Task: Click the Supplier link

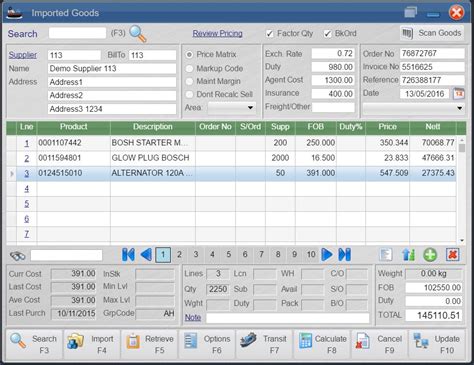Action: (x=23, y=55)
